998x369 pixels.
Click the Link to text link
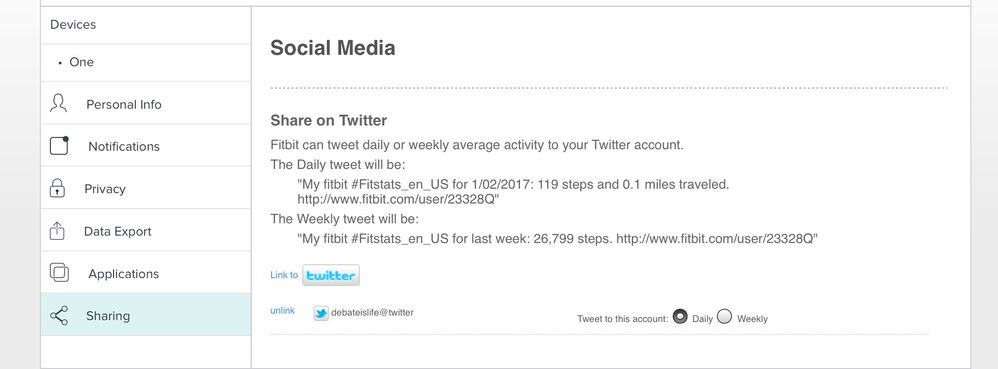click(284, 275)
